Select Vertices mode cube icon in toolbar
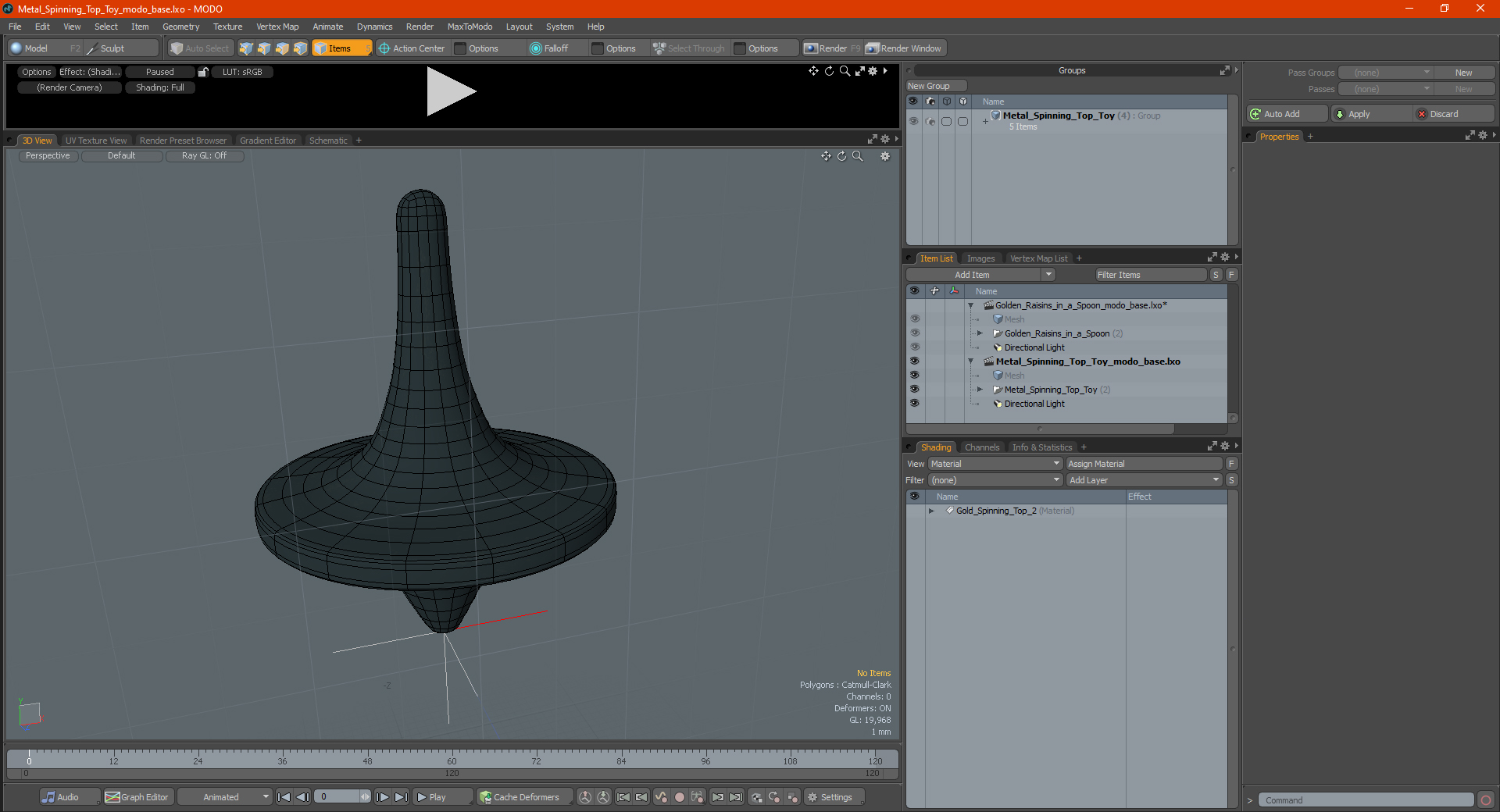The height and width of the screenshot is (812, 1500). click(x=246, y=48)
